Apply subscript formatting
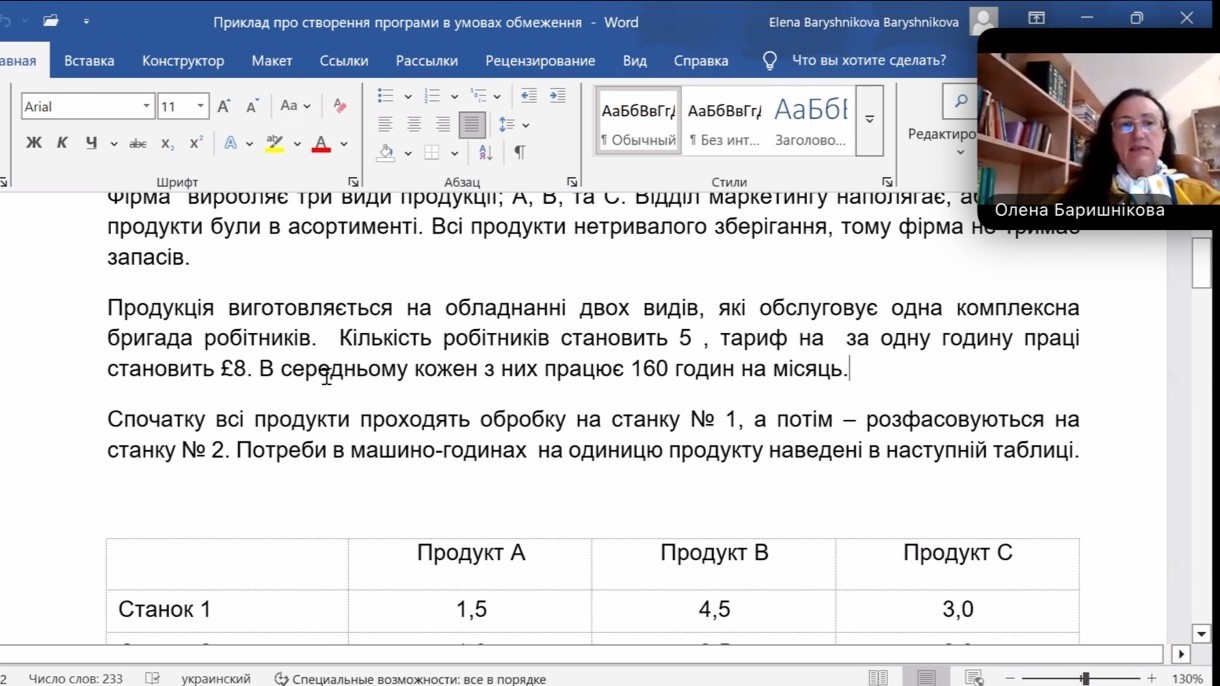The image size is (1220, 686). pyautogui.click(x=167, y=143)
